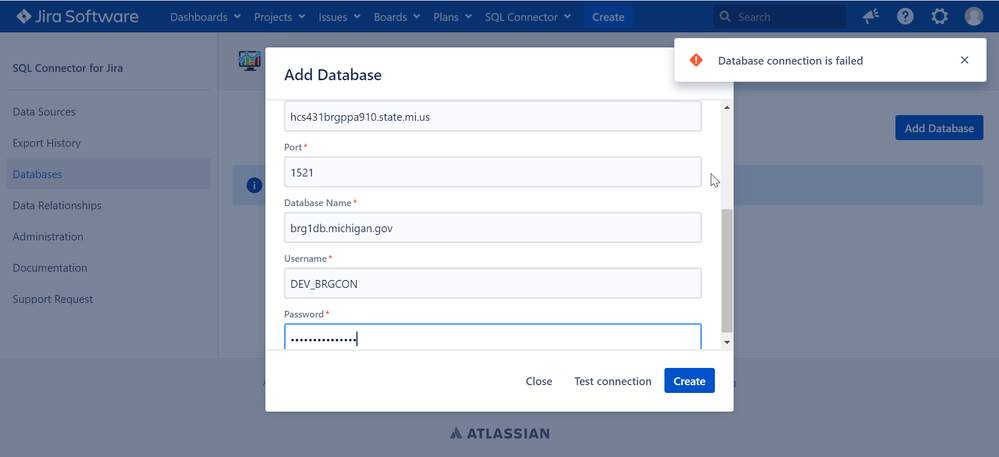
Task: Click the host field hcs431brgppa910.state.mi.us
Action: click(492, 117)
